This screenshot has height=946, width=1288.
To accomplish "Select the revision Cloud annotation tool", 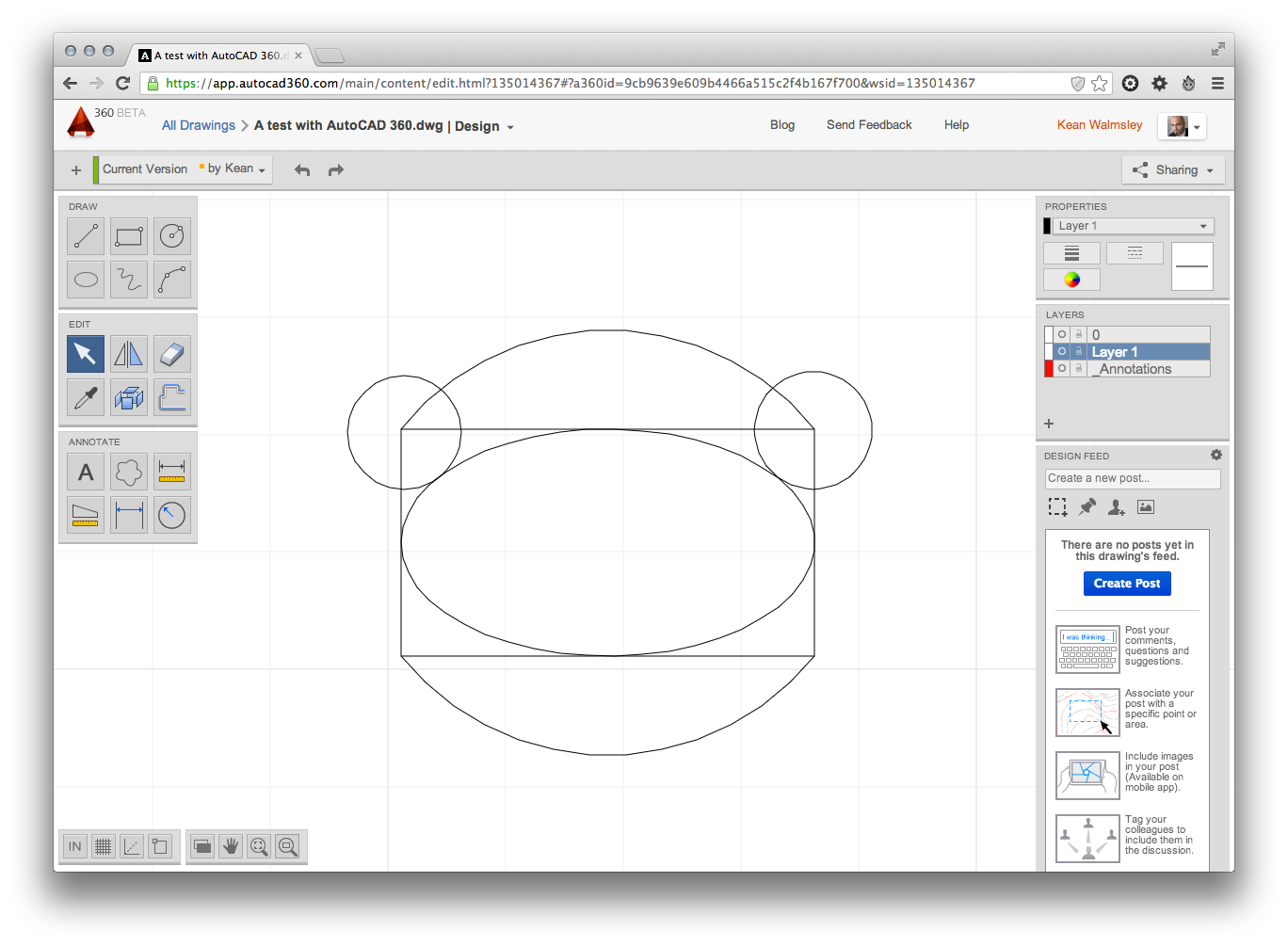I will 128,472.
